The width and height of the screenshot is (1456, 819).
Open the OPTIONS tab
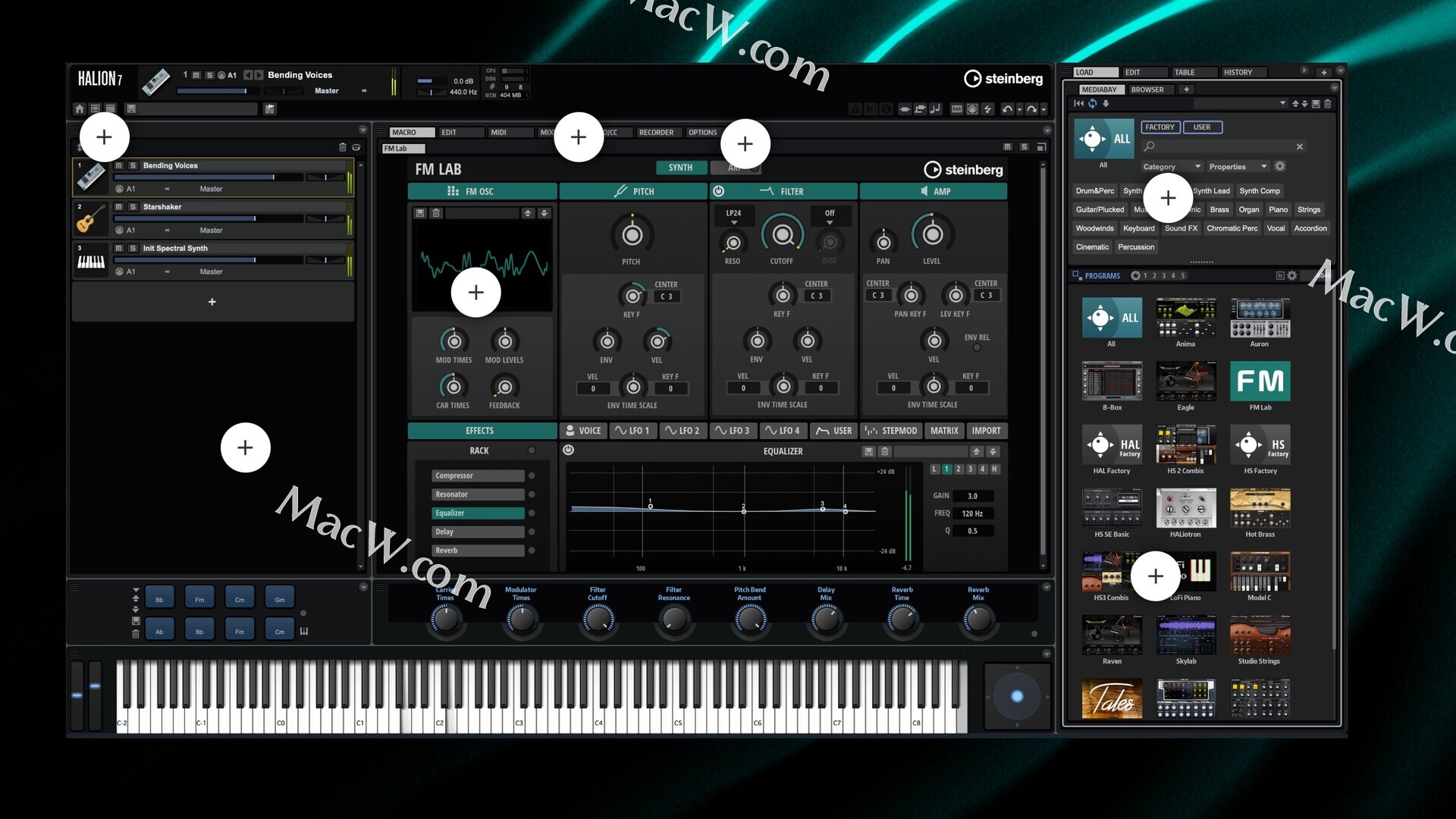703,132
